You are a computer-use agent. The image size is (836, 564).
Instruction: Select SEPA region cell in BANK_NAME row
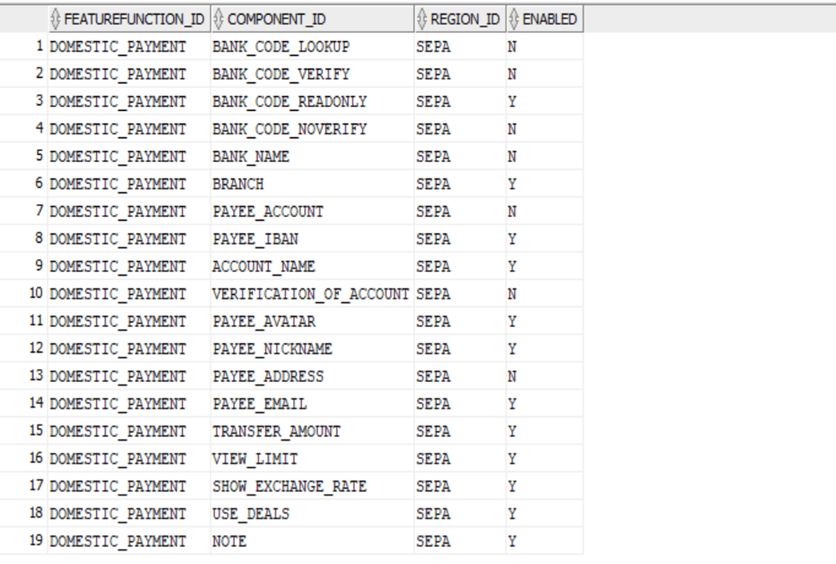click(460, 157)
